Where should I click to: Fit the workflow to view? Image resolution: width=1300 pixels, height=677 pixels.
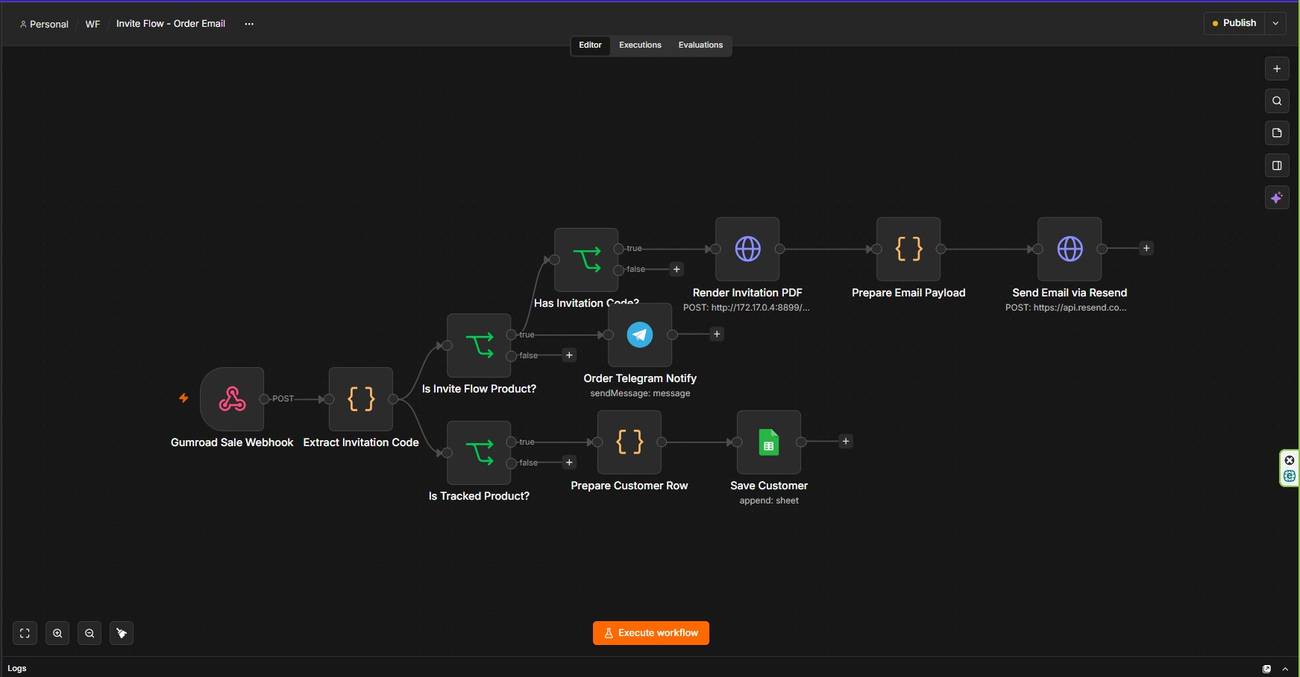coord(25,633)
